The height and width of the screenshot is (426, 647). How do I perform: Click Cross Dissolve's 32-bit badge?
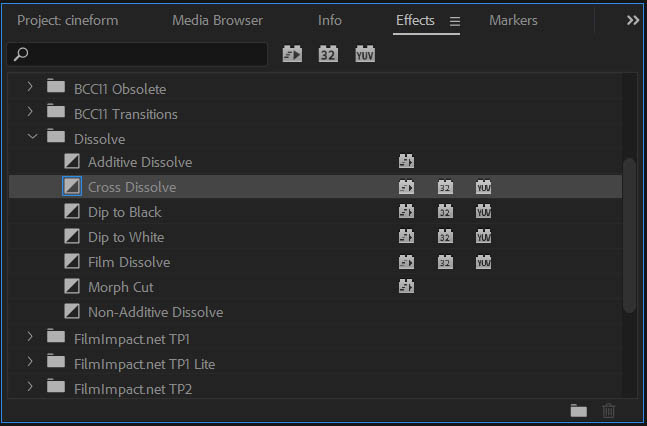click(x=445, y=187)
